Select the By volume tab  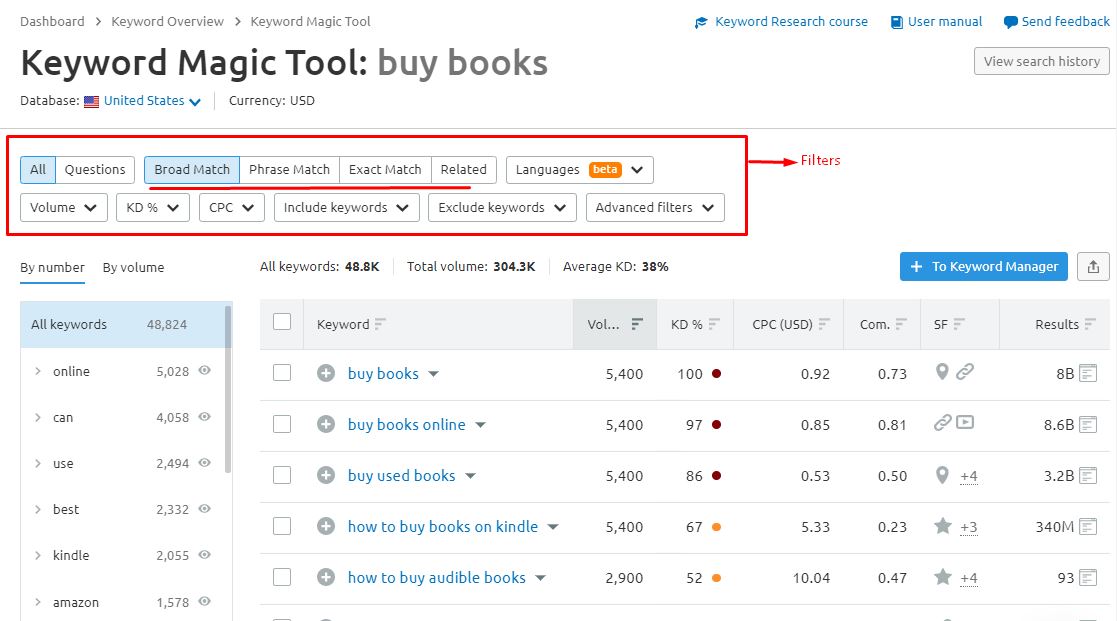[133, 268]
